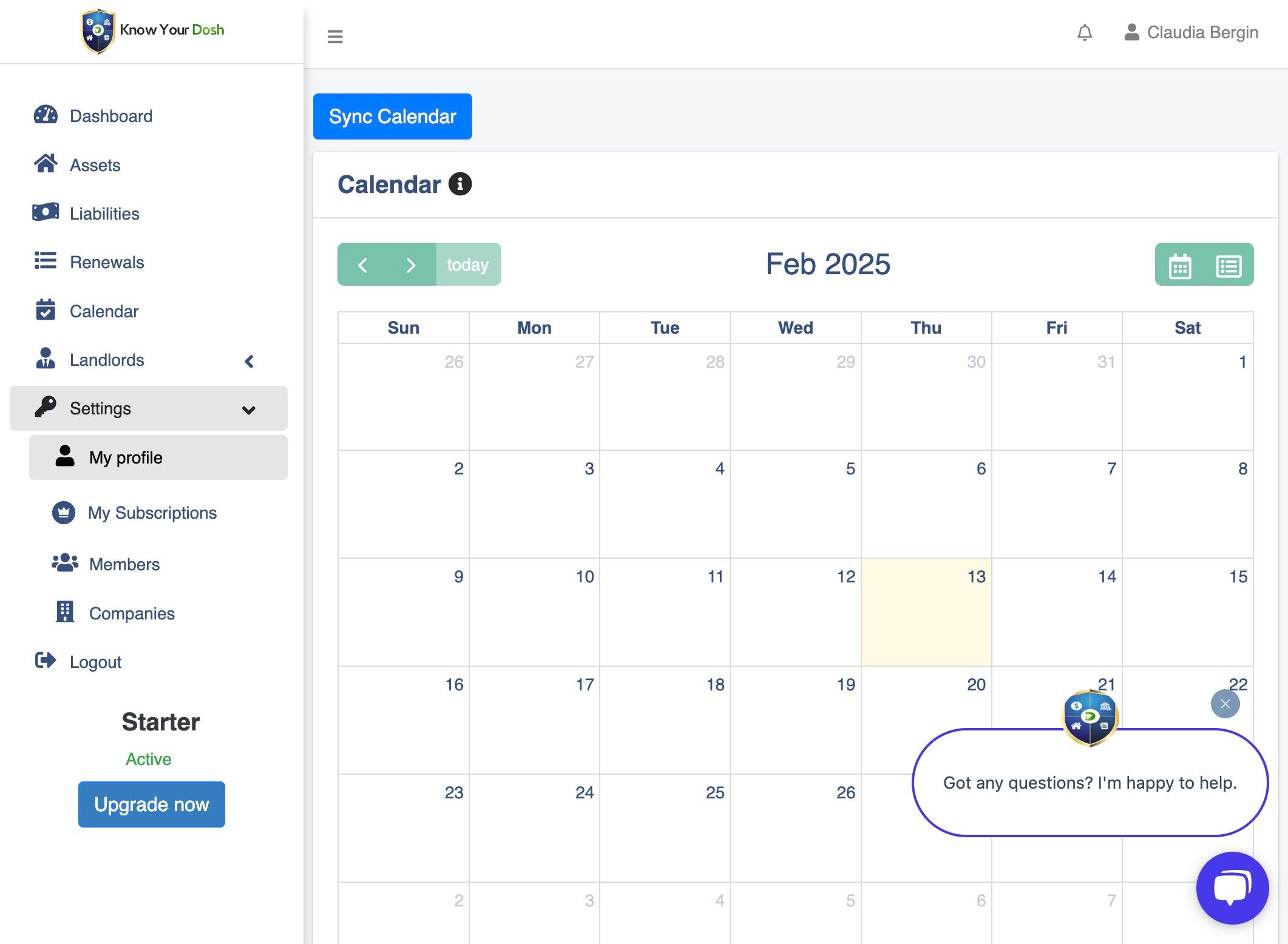Expand the Landlords submenu chevron
The height and width of the screenshot is (944, 1288).
(x=249, y=361)
